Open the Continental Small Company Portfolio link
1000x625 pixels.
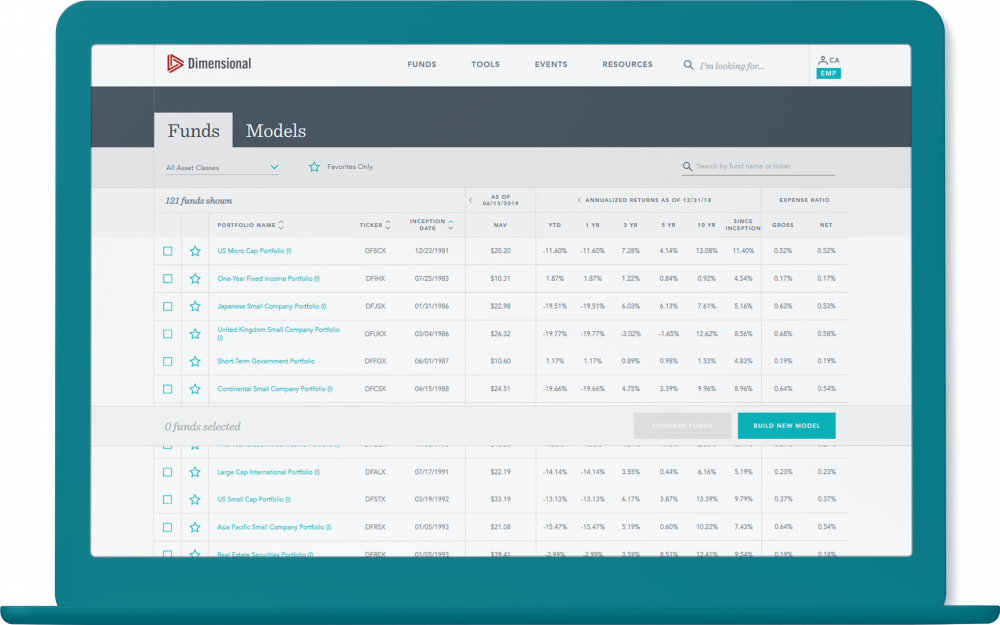click(275, 389)
